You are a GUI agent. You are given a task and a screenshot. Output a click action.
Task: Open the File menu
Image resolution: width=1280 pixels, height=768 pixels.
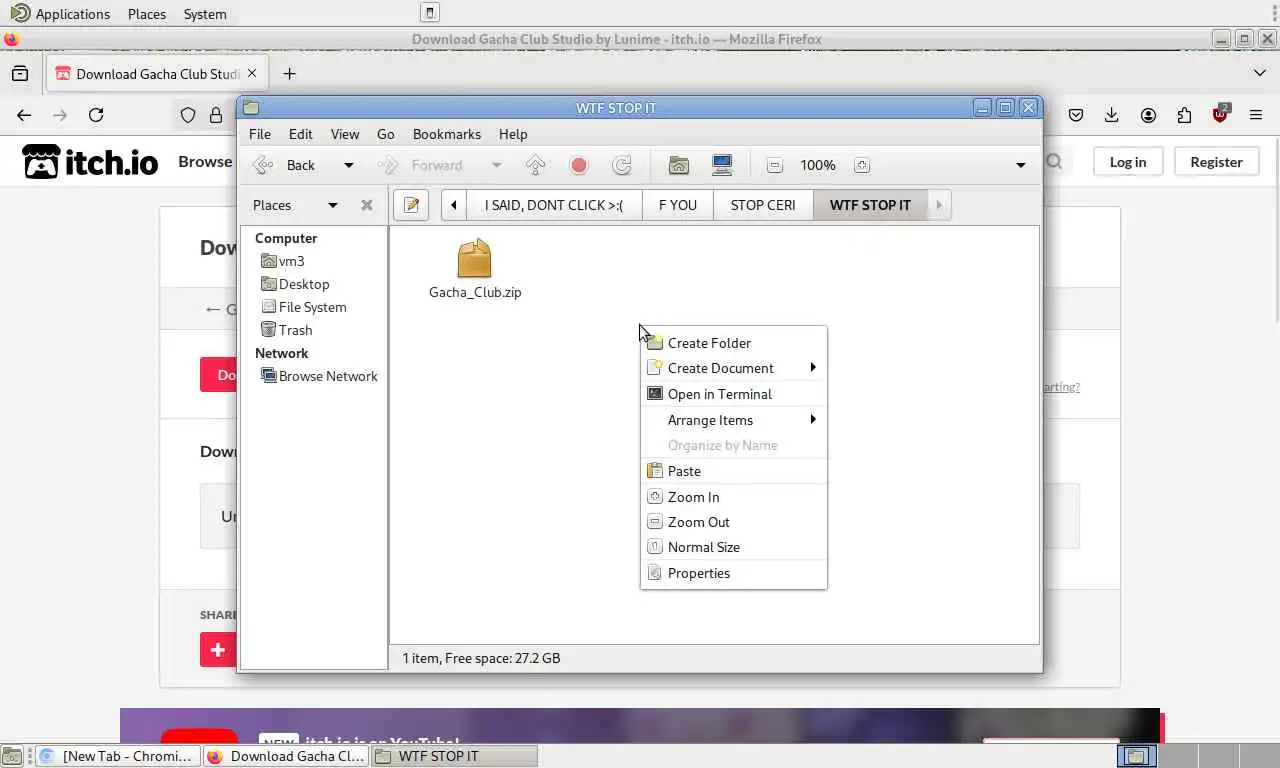tap(260, 134)
